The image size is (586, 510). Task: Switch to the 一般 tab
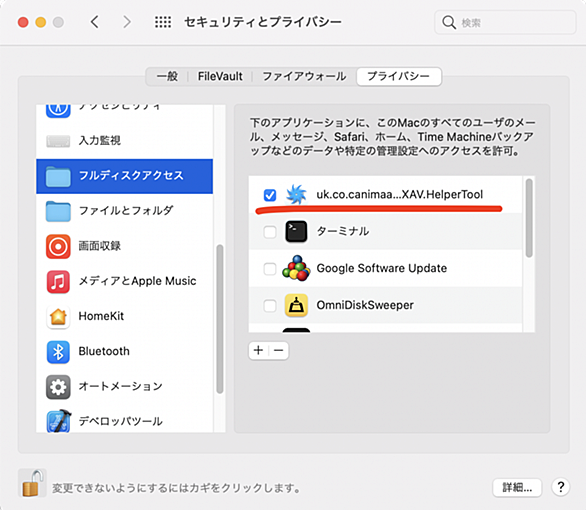[167, 77]
